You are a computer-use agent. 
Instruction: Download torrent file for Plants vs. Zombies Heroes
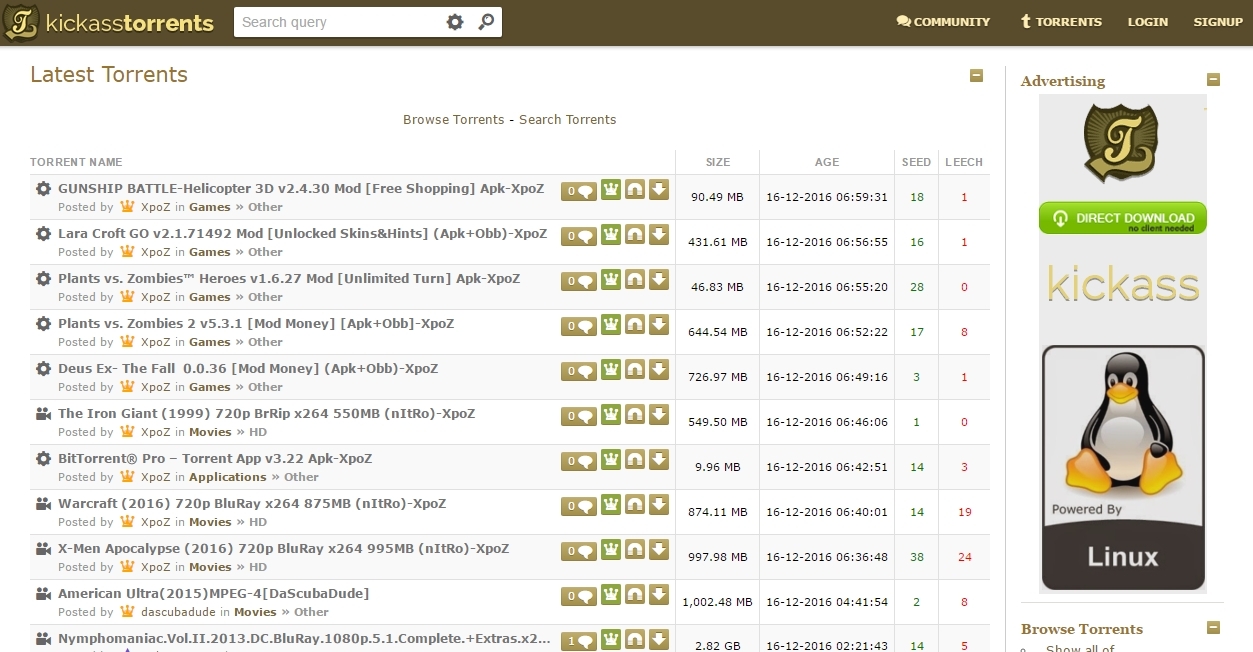coord(659,280)
